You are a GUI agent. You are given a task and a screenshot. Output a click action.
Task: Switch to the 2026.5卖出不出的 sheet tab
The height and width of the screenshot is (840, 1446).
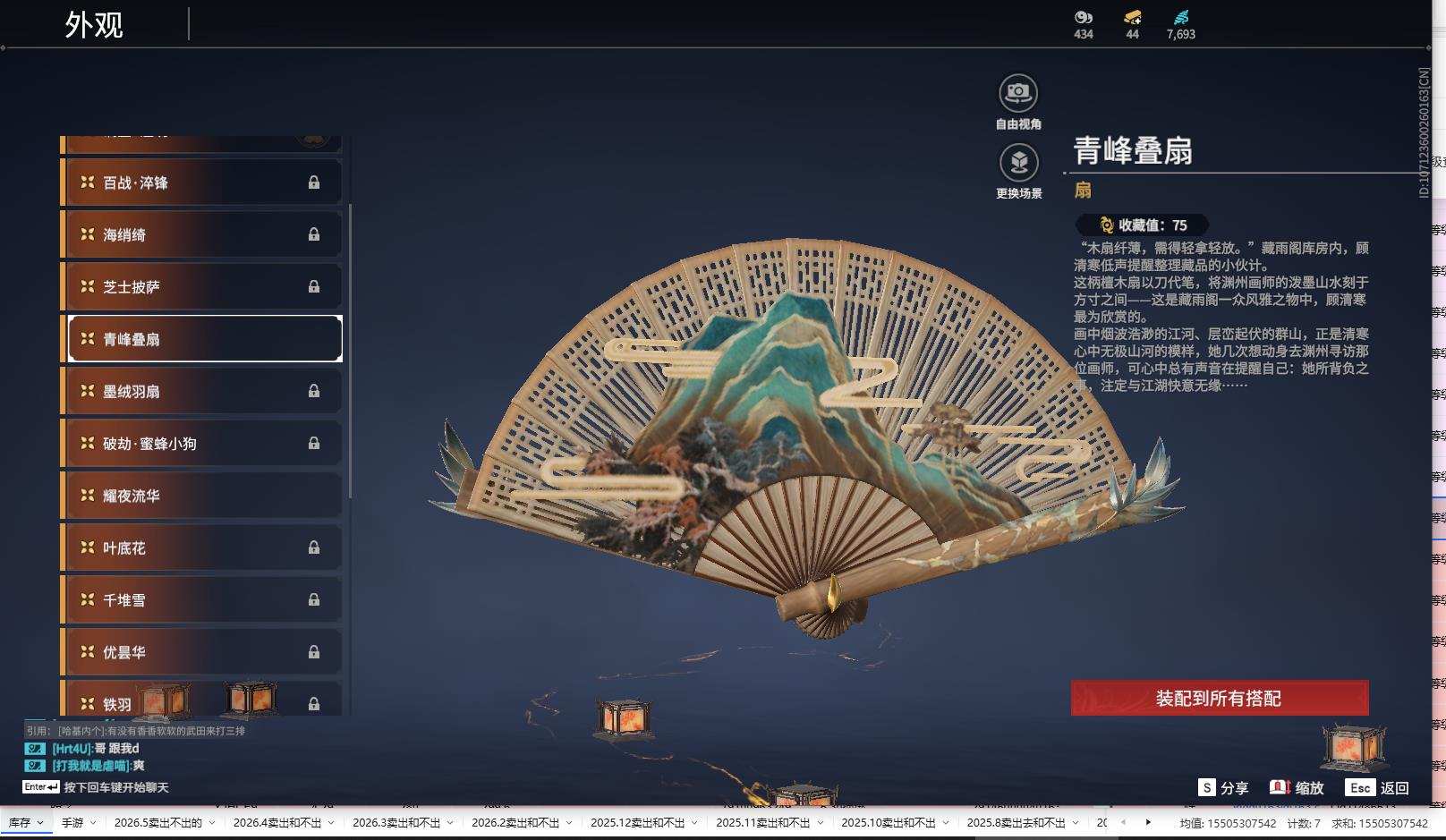point(158,822)
